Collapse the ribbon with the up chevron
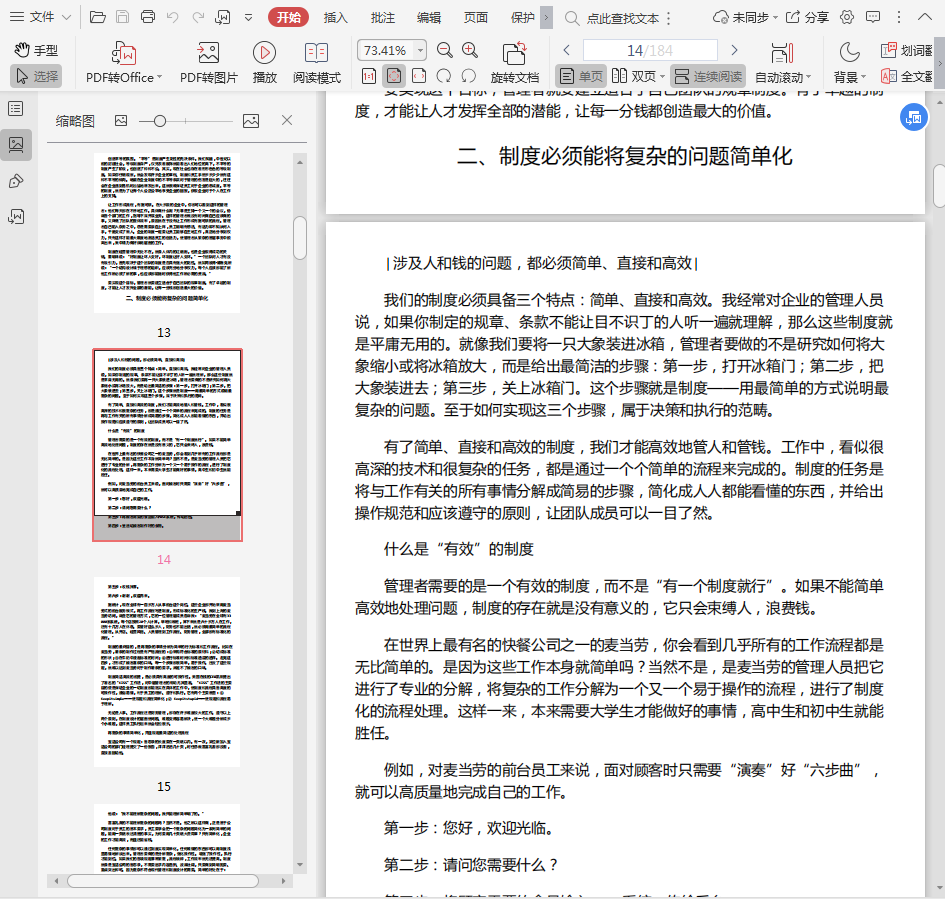945x899 pixels. (925, 17)
